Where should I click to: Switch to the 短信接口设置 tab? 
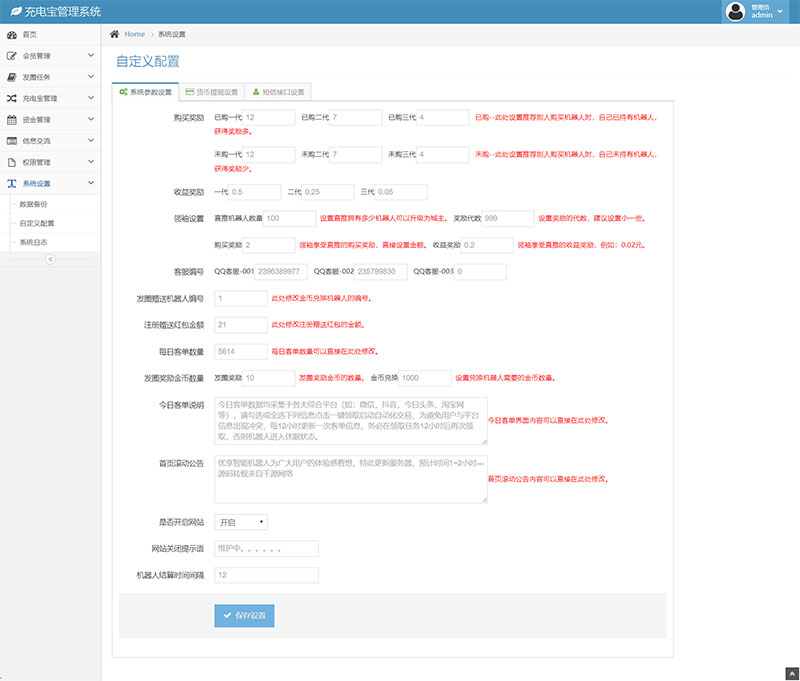click(278, 92)
